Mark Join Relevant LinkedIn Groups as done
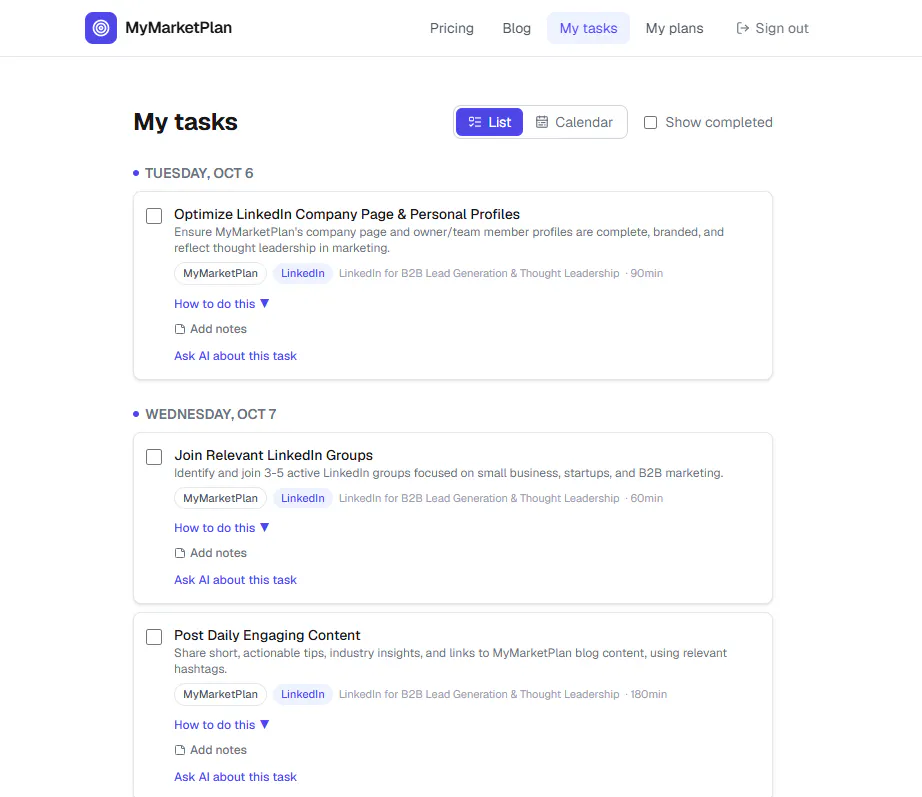 coord(154,457)
